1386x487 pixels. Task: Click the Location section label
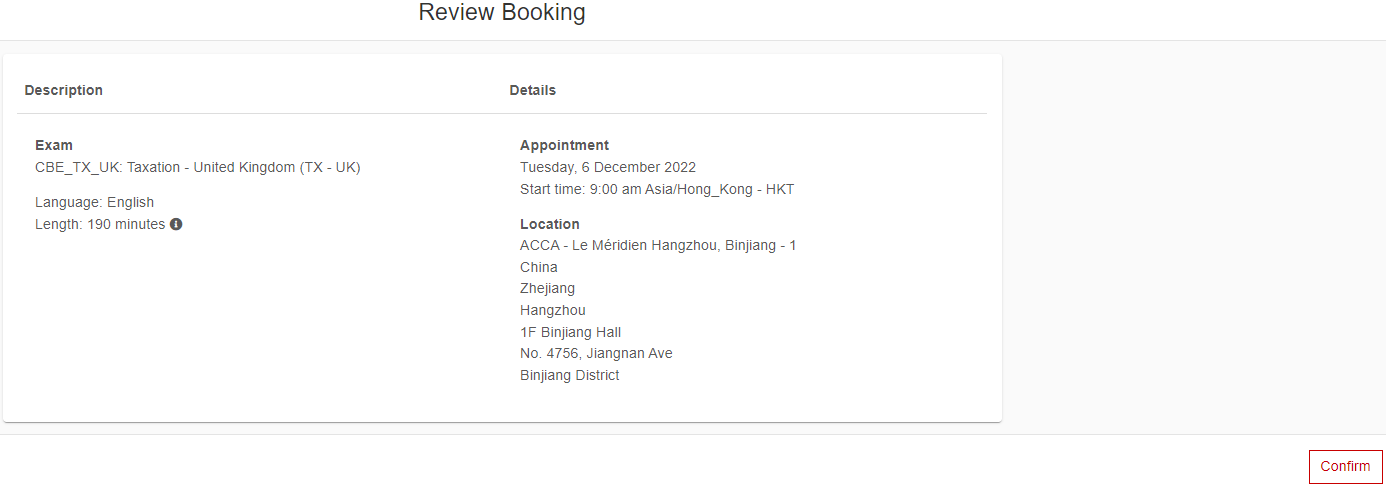pos(550,224)
